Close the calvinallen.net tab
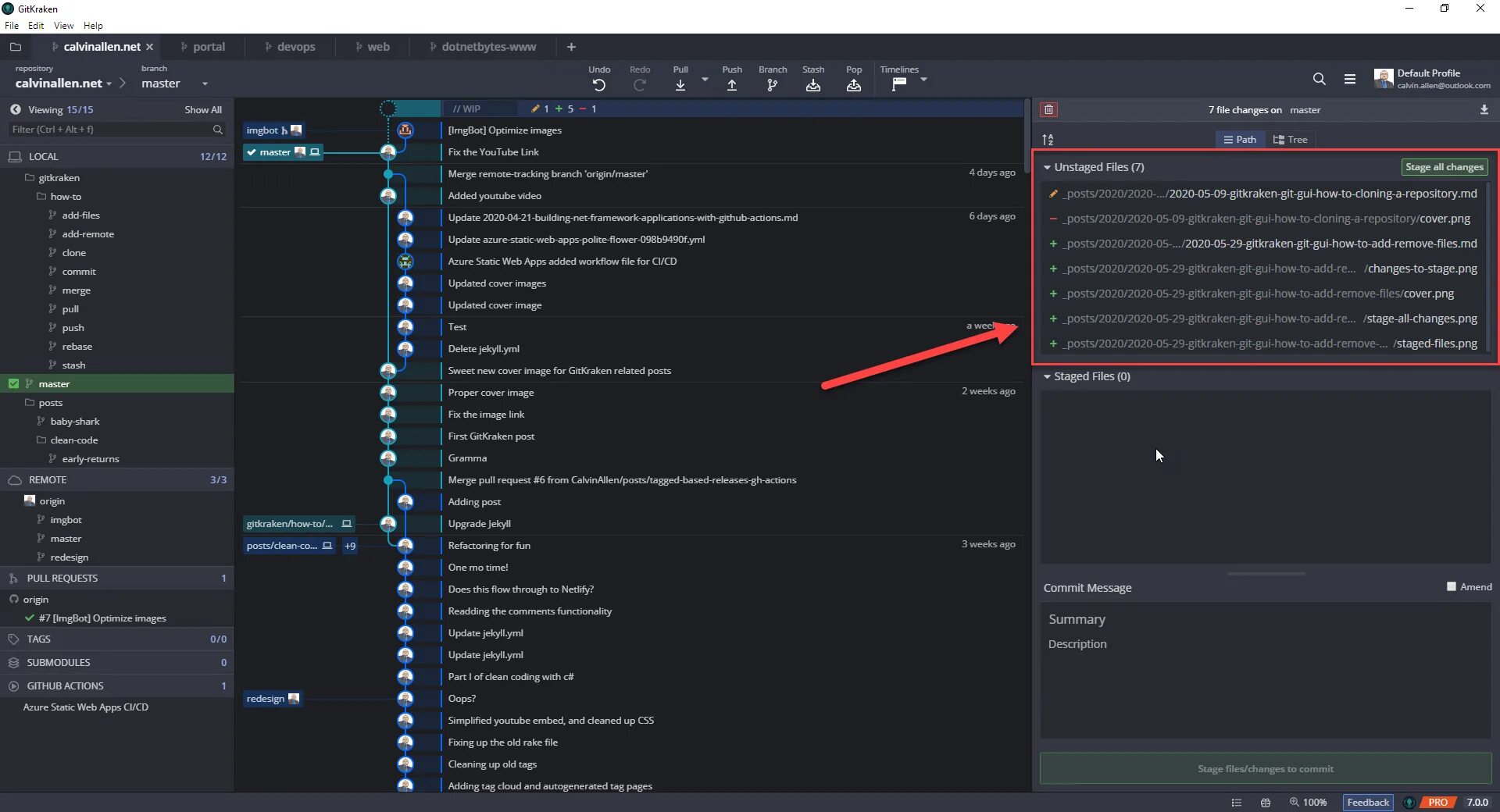The width and height of the screenshot is (1500, 812). point(149,47)
